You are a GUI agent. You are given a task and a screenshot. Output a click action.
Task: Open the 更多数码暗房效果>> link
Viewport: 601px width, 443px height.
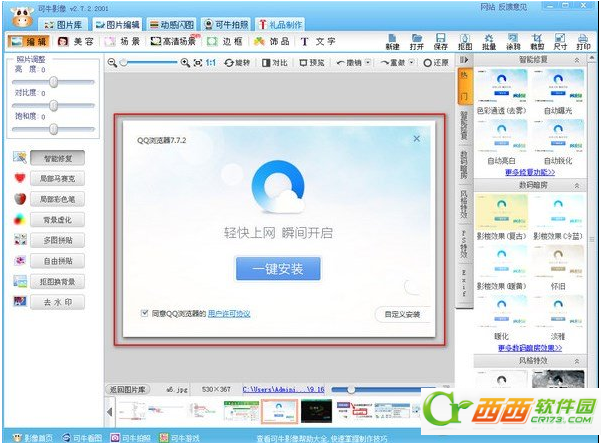(x=530, y=348)
